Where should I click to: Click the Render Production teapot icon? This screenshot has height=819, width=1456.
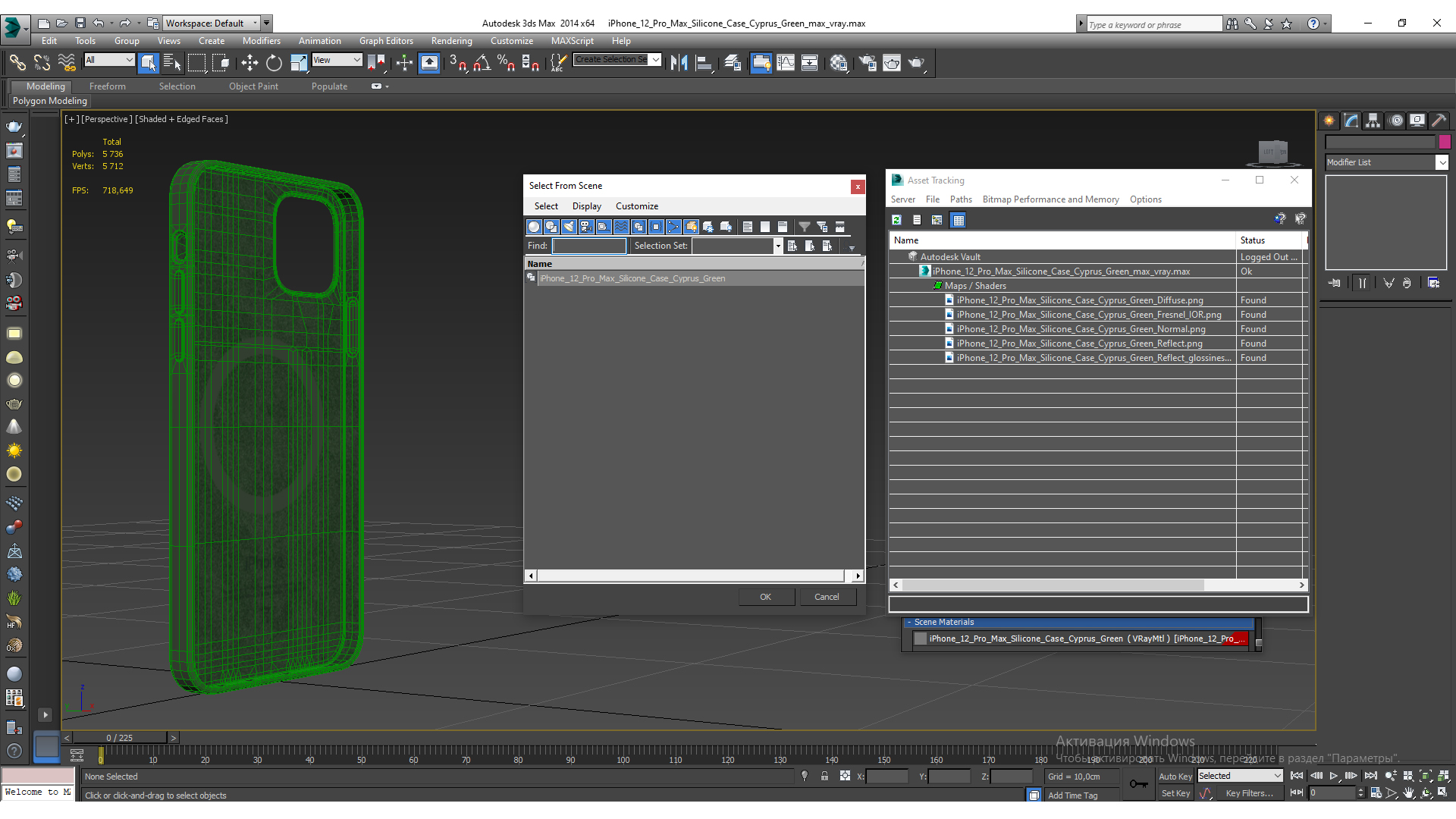pyautogui.click(x=916, y=63)
